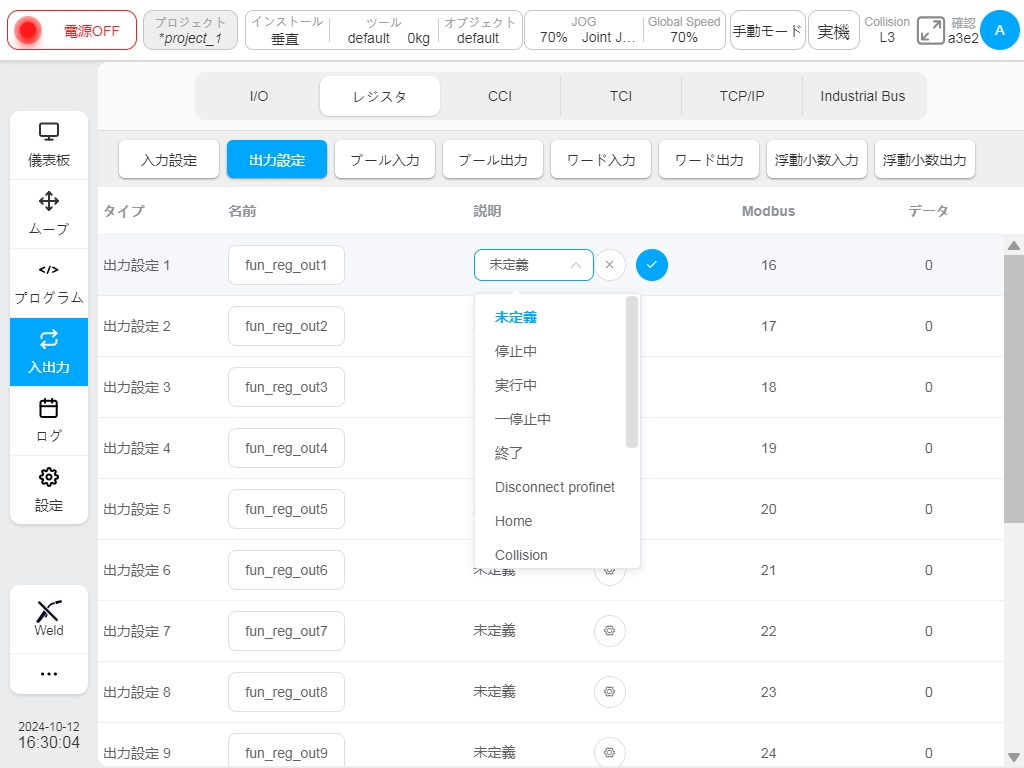Open the 儀表板 dashboard icon
Screen dimensions: 1024x768
[x=49, y=145]
